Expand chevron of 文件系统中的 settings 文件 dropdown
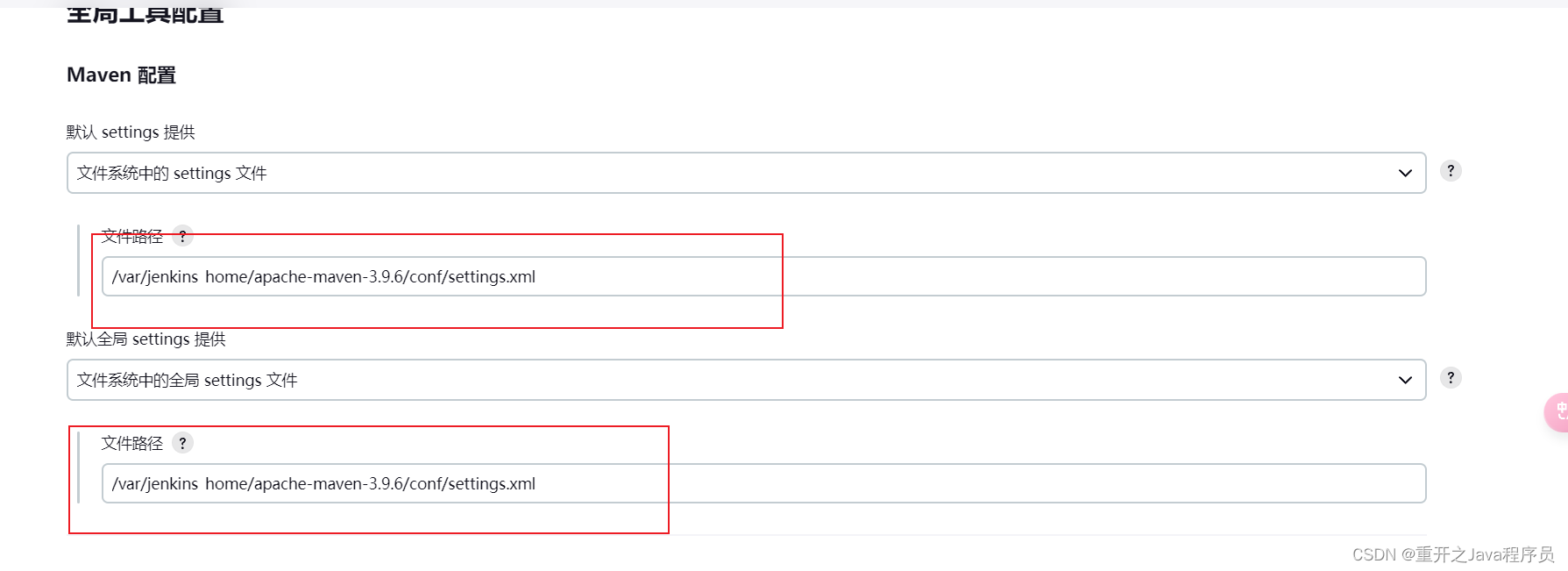 tap(1405, 173)
